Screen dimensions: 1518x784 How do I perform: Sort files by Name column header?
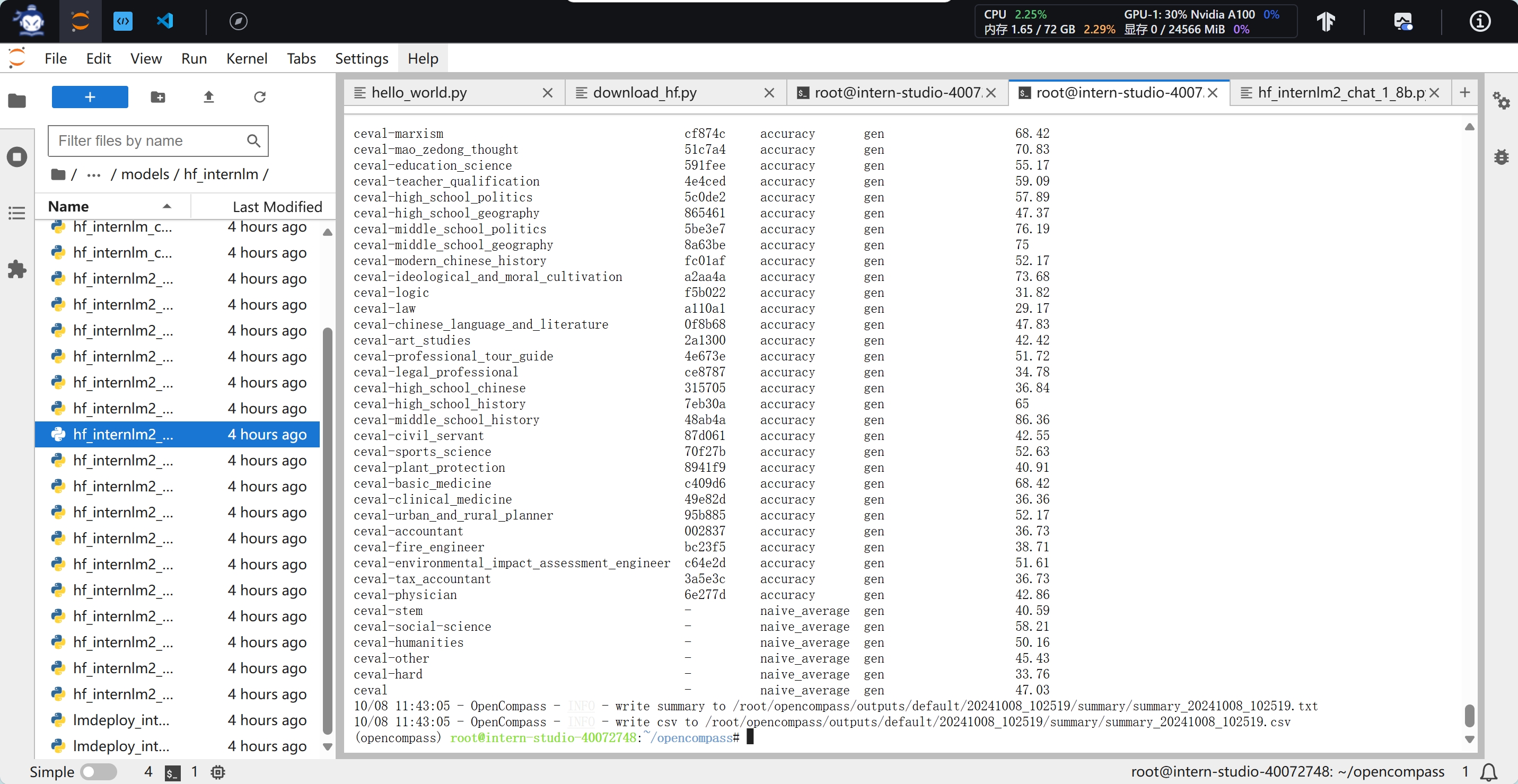point(68,206)
